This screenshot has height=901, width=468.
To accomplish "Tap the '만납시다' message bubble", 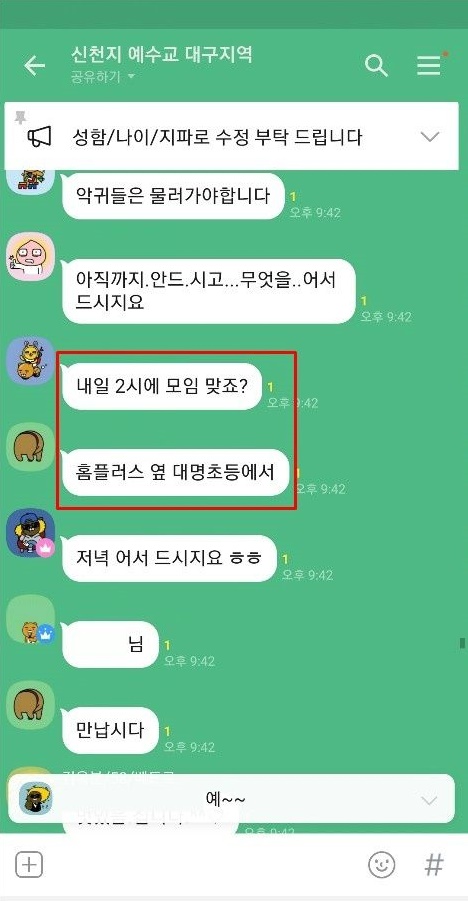I will (x=110, y=731).
